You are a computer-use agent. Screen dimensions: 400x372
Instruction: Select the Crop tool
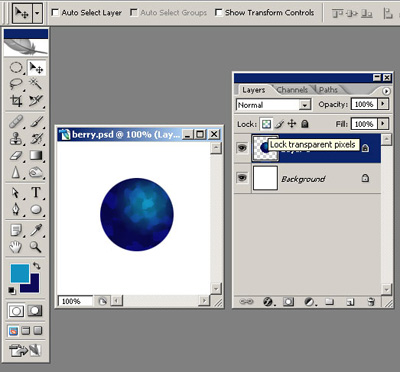coord(16,100)
